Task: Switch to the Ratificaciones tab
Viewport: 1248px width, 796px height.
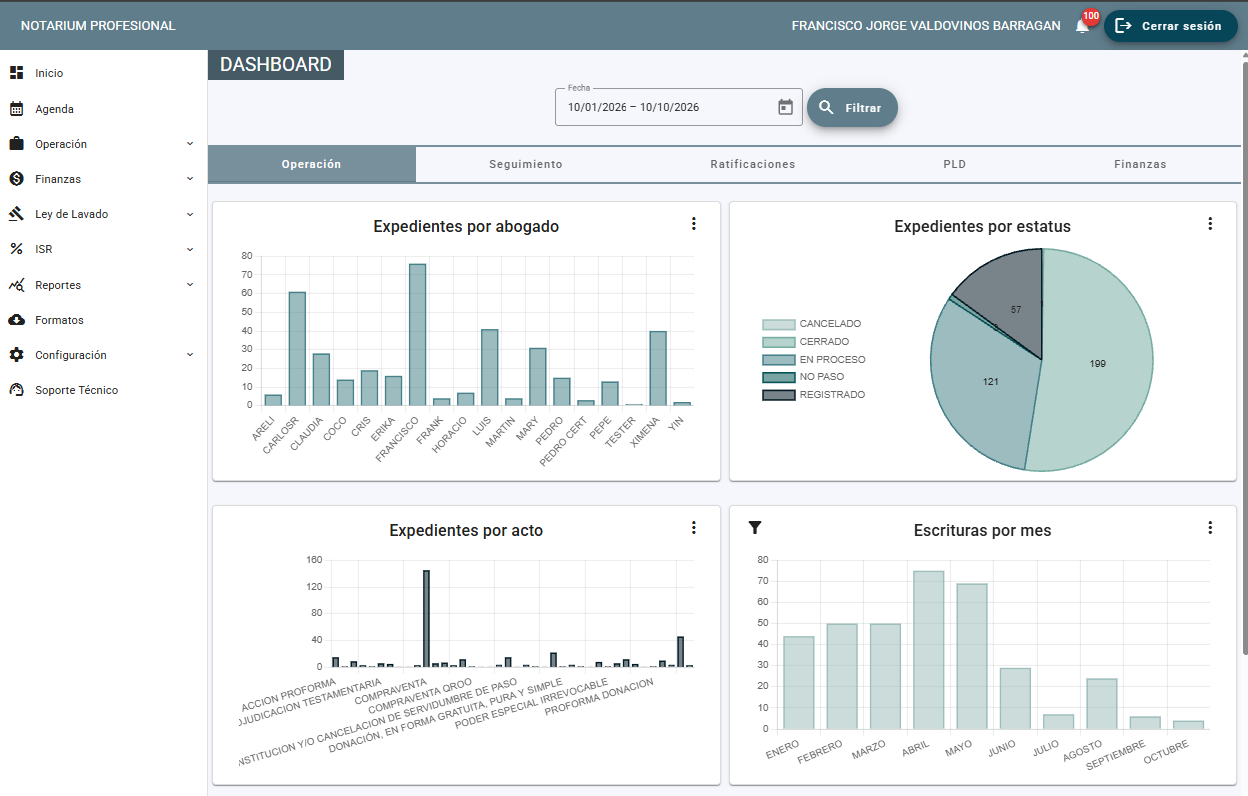Action: [x=753, y=164]
